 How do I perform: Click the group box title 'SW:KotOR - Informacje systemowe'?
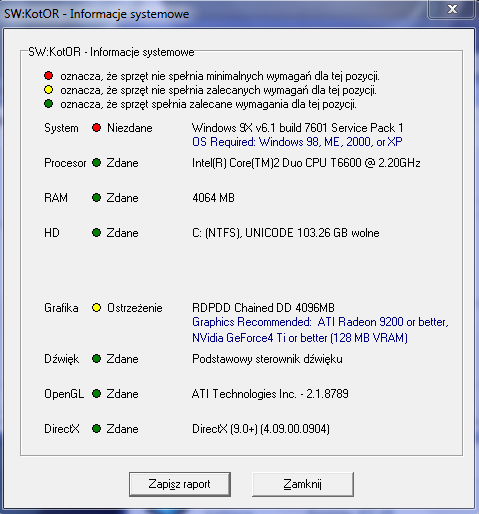[x=111, y=52]
